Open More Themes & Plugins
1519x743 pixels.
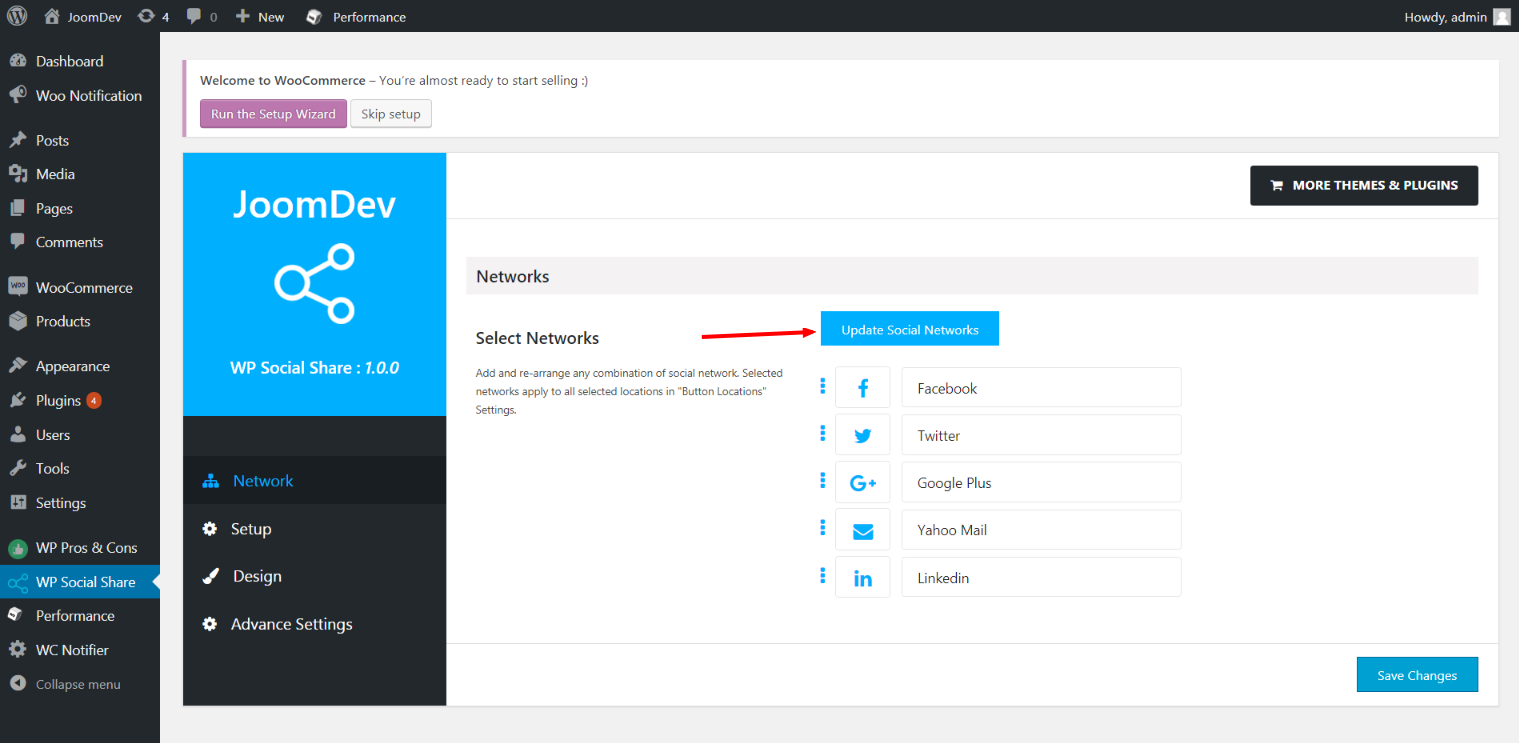(x=1364, y=185)
